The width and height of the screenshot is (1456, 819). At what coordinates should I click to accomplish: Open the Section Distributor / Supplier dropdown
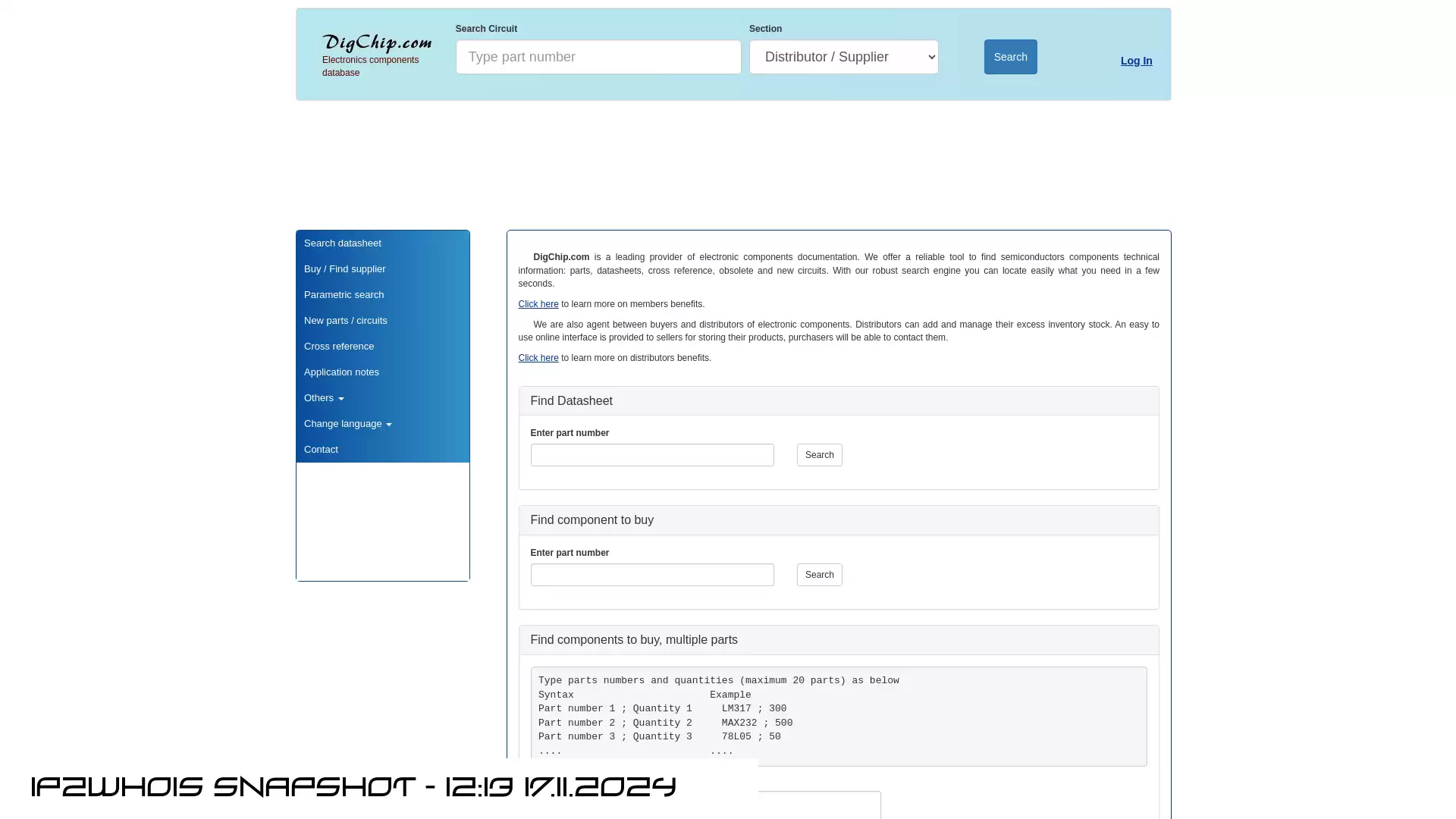[843, 57]
